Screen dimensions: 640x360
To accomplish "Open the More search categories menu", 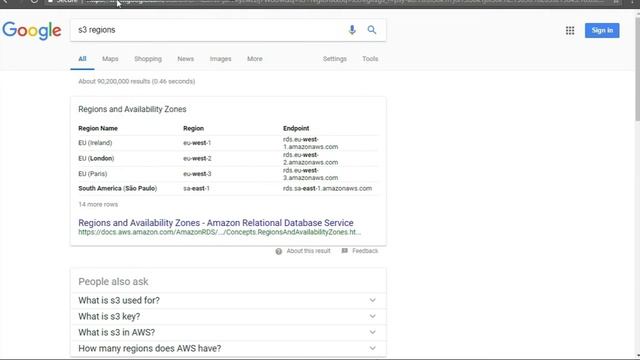I will (x=255, y=59).
